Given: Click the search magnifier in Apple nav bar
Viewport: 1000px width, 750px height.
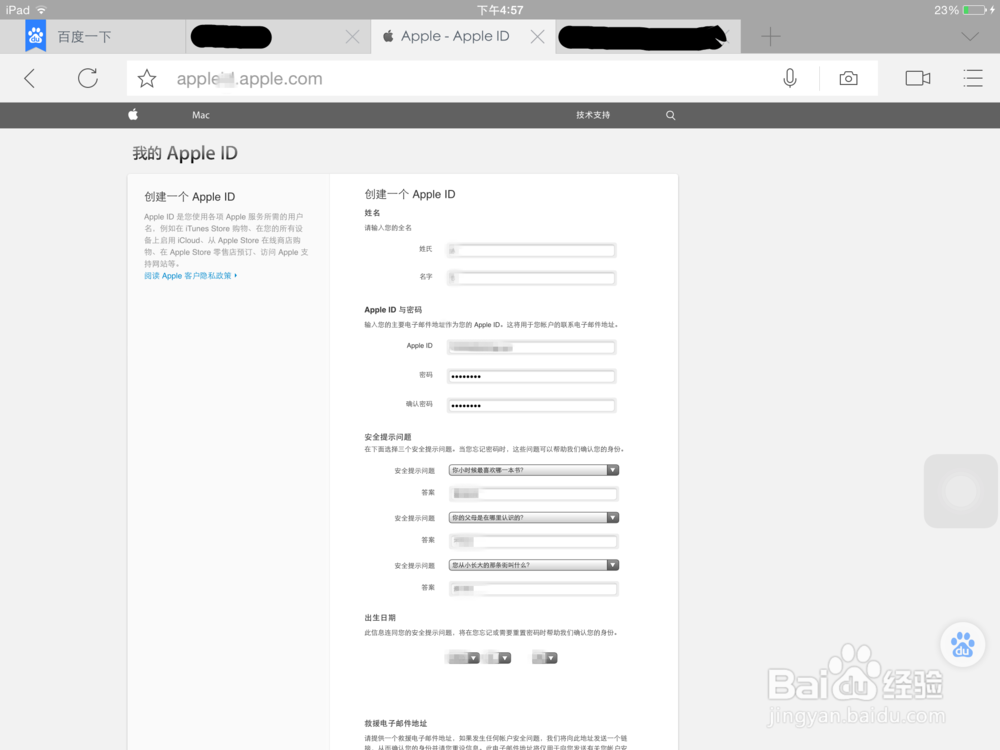Looking at the screenshot, I should (670, 115).
